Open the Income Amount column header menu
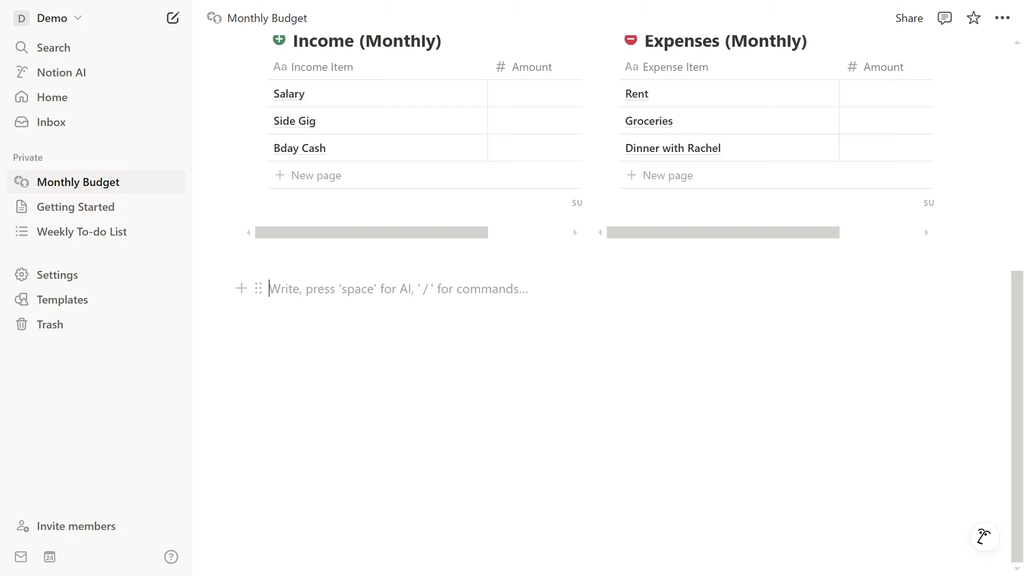 pos(532,67)
